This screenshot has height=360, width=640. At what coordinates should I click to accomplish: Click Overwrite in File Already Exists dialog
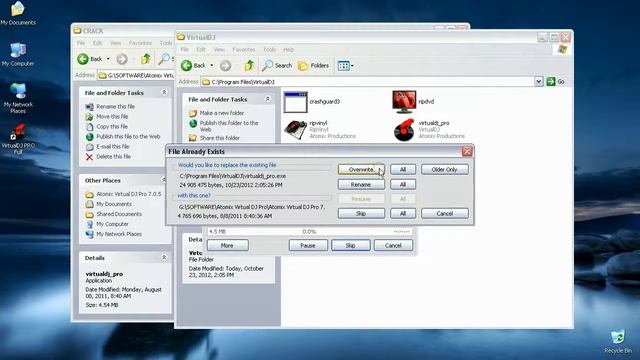point(361,169)
